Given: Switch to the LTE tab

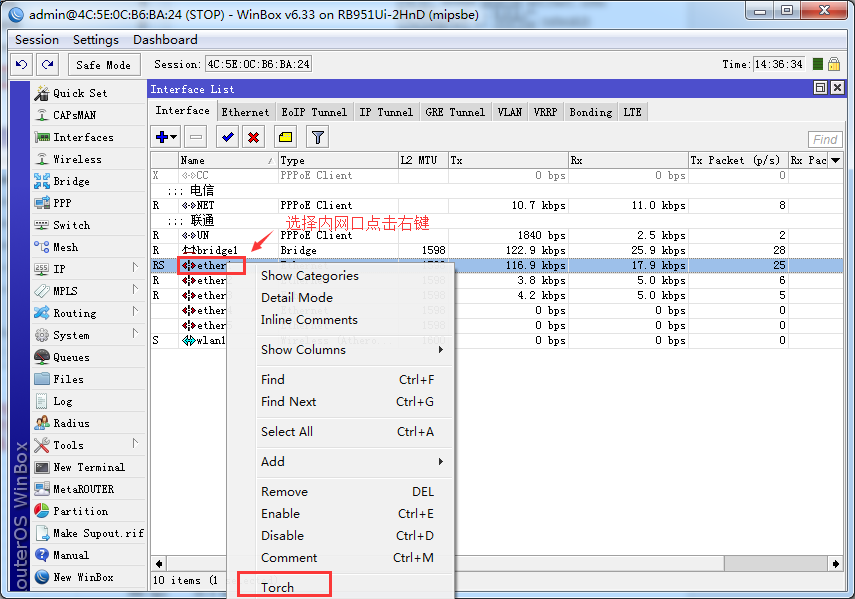Looking at the screenshot, I should pos(633,112).
